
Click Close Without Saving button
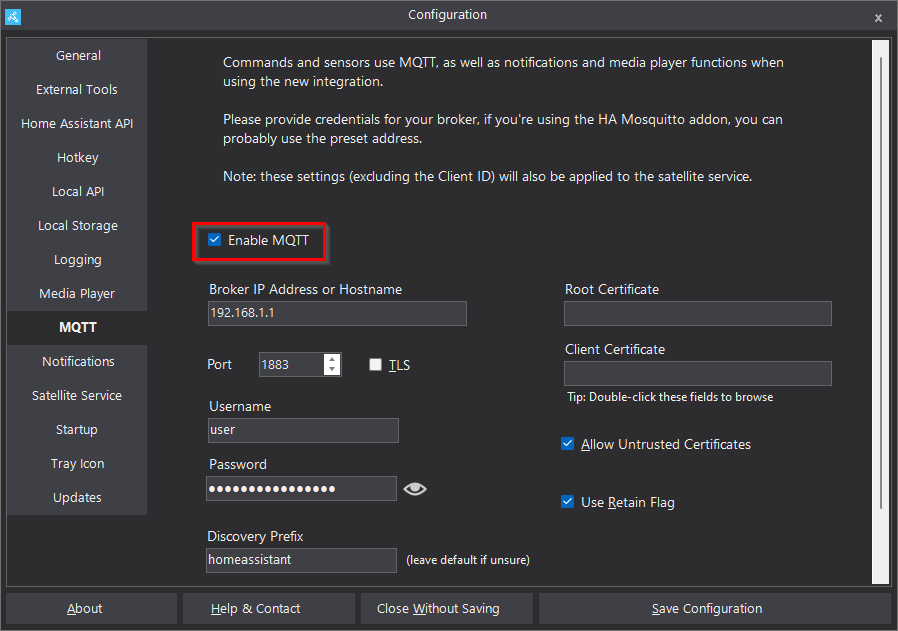pos(447,608)
